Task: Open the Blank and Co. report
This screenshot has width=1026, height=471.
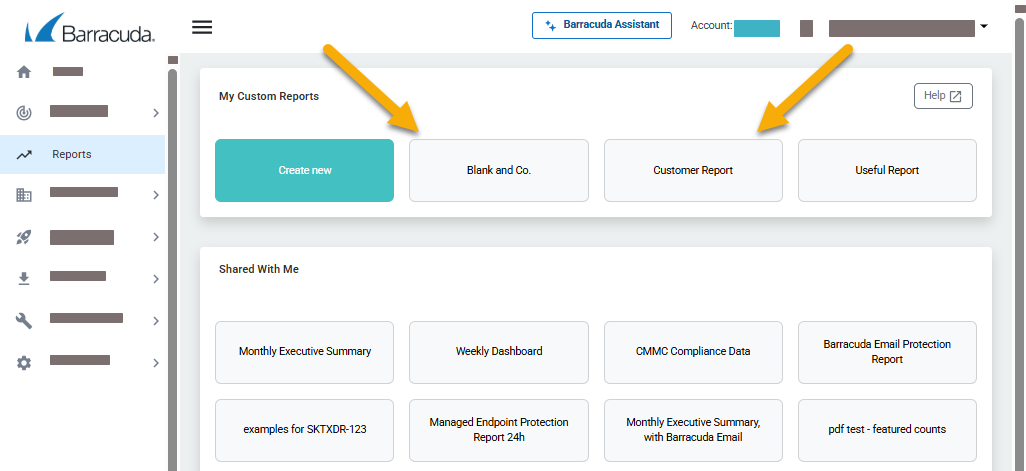Action: coord(499,170)
